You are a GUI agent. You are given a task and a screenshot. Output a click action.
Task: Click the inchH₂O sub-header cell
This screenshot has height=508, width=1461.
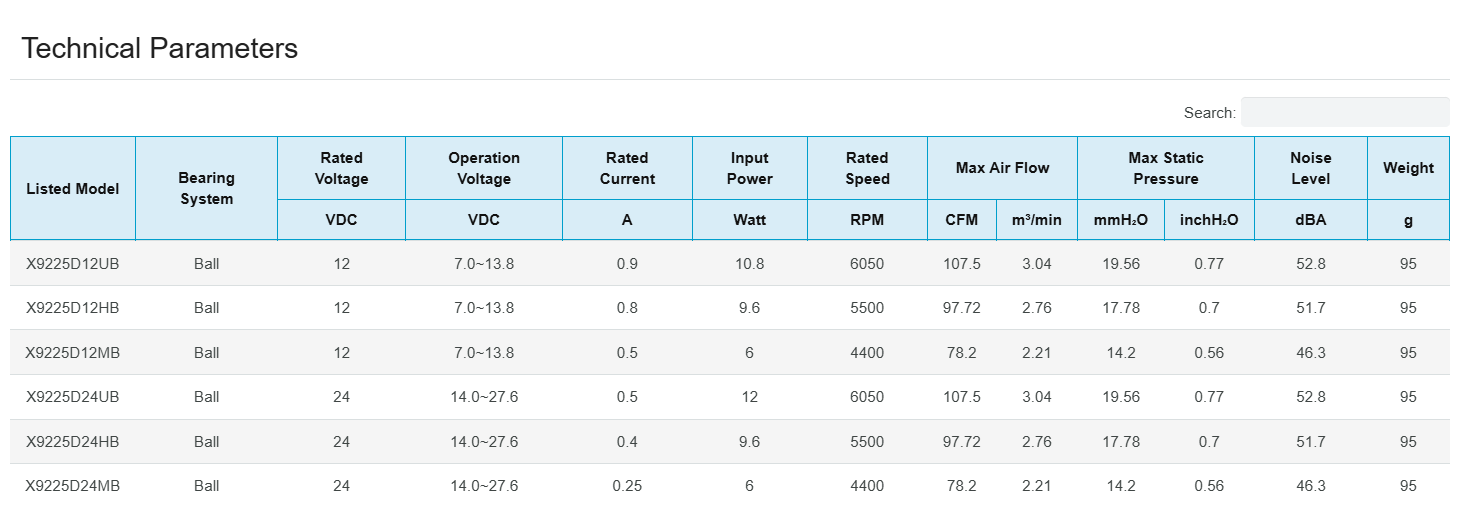click(x=1209, y=220)
